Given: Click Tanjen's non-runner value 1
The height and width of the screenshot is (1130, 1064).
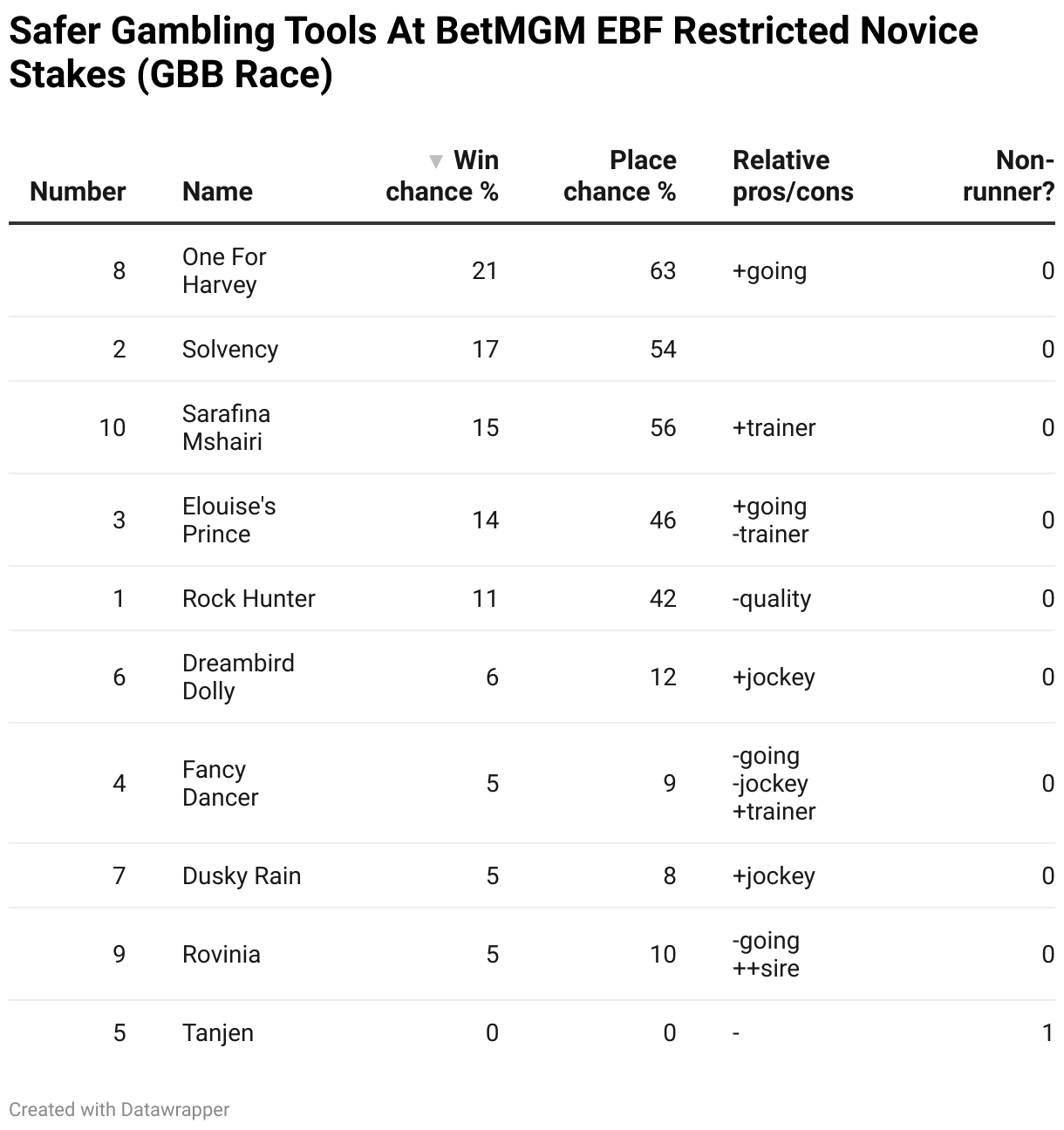Looking at the screenshot, I should pos(1047,1032).
